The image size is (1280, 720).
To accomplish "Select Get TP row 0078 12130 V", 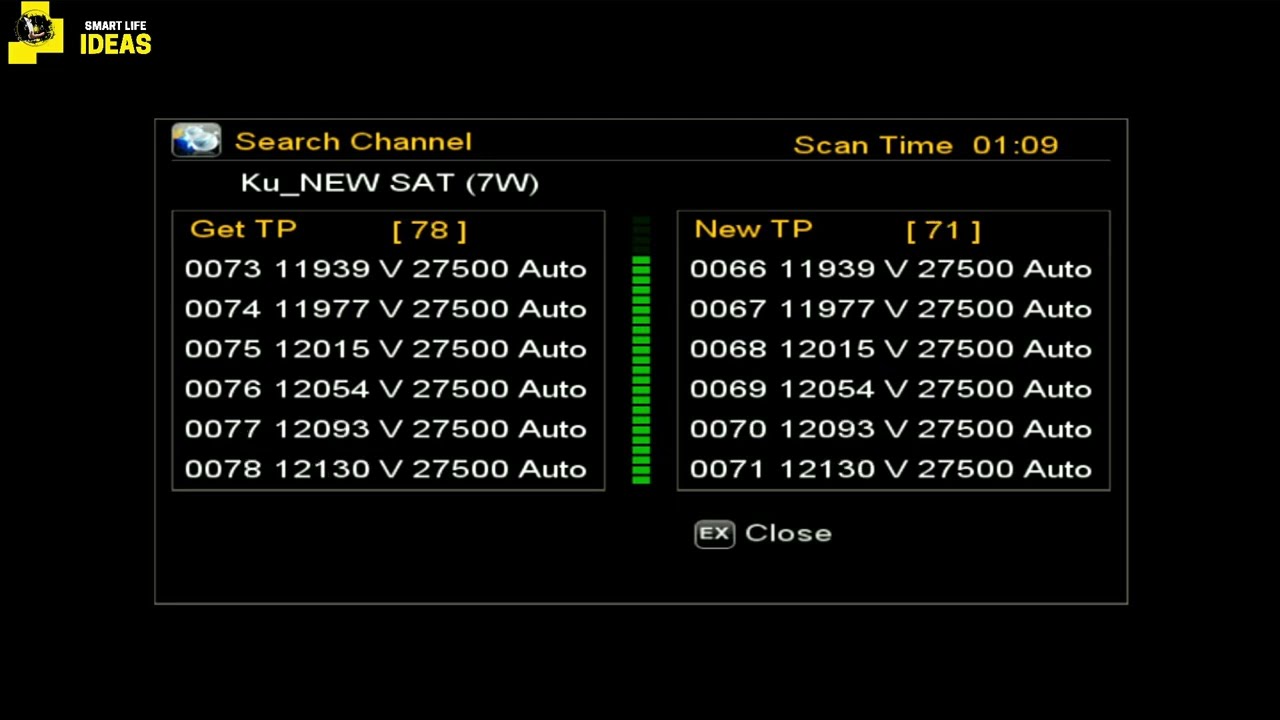I will tap(386, 469).
